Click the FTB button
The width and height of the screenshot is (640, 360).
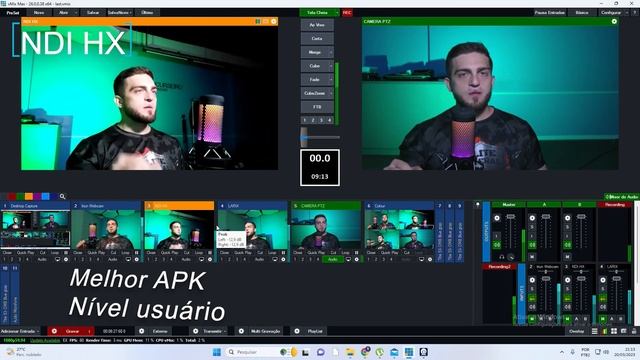317,107
